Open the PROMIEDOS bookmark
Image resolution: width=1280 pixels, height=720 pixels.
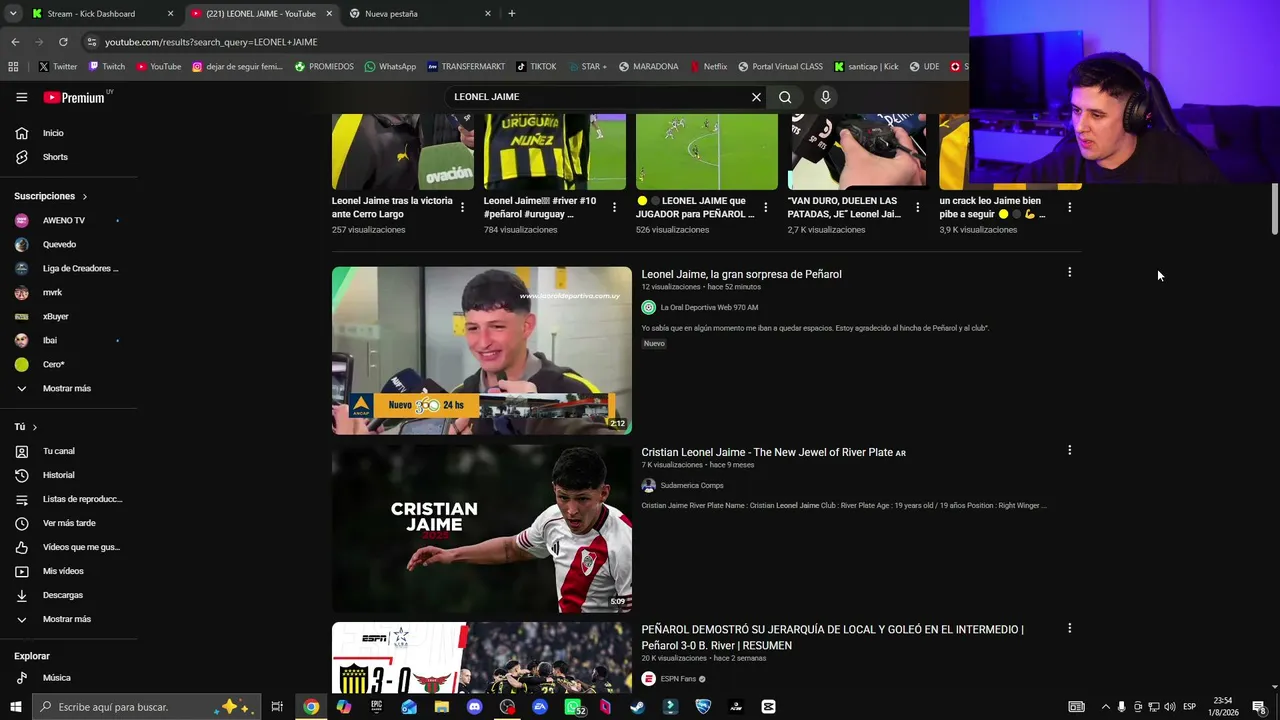click(324, 67)
